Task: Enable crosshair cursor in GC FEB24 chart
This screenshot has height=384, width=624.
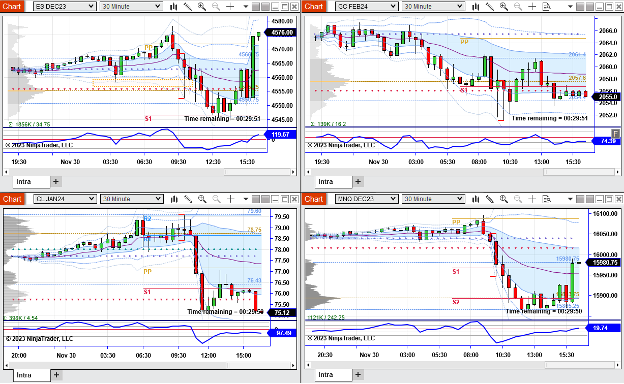Action: pyautogui.click(x=532, y=6)
